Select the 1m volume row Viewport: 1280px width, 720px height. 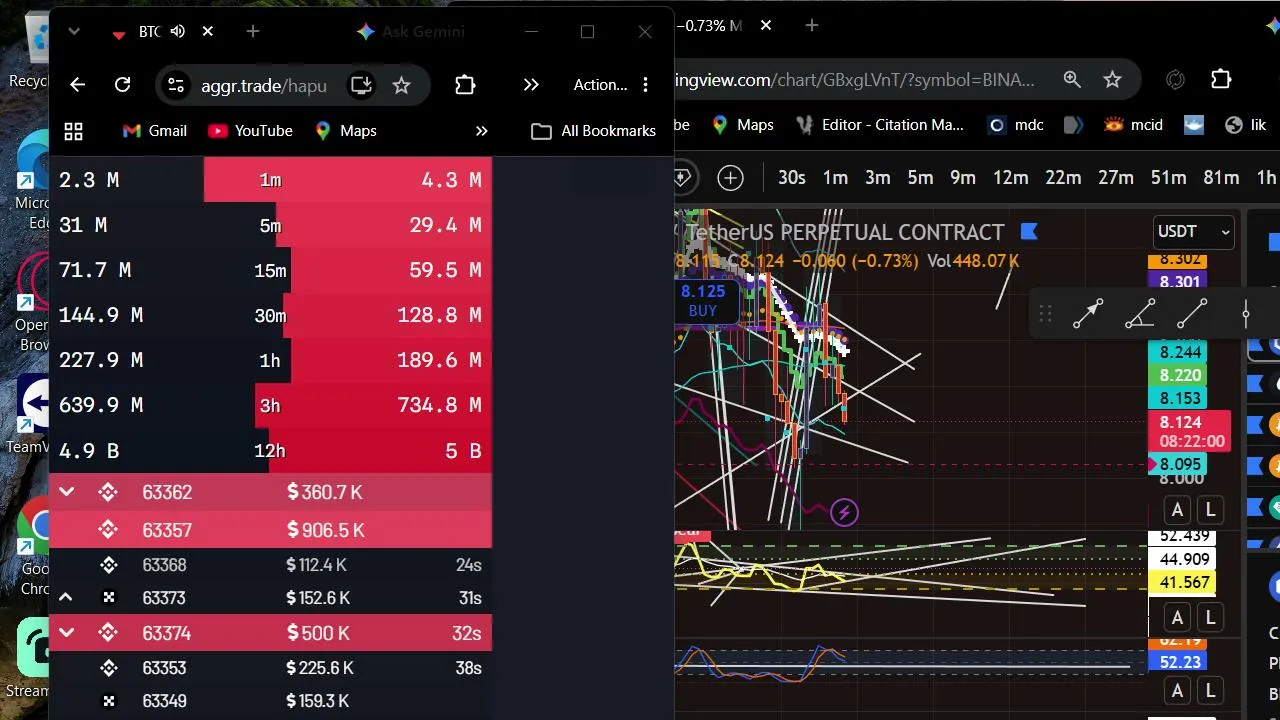[x=270, y=180]
